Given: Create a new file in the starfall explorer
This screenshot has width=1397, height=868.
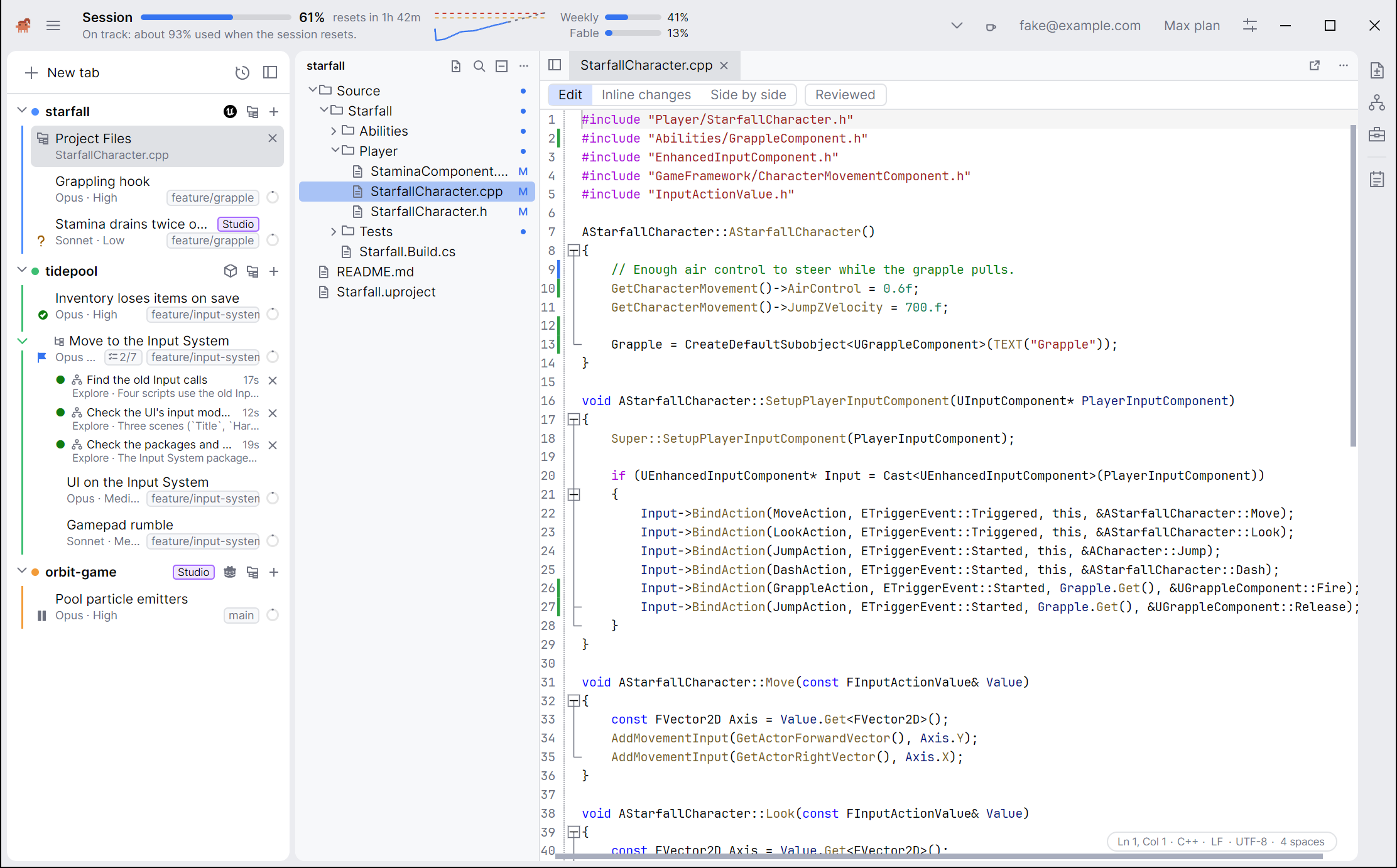Looking at the screenshot, I should click(456, 66).
